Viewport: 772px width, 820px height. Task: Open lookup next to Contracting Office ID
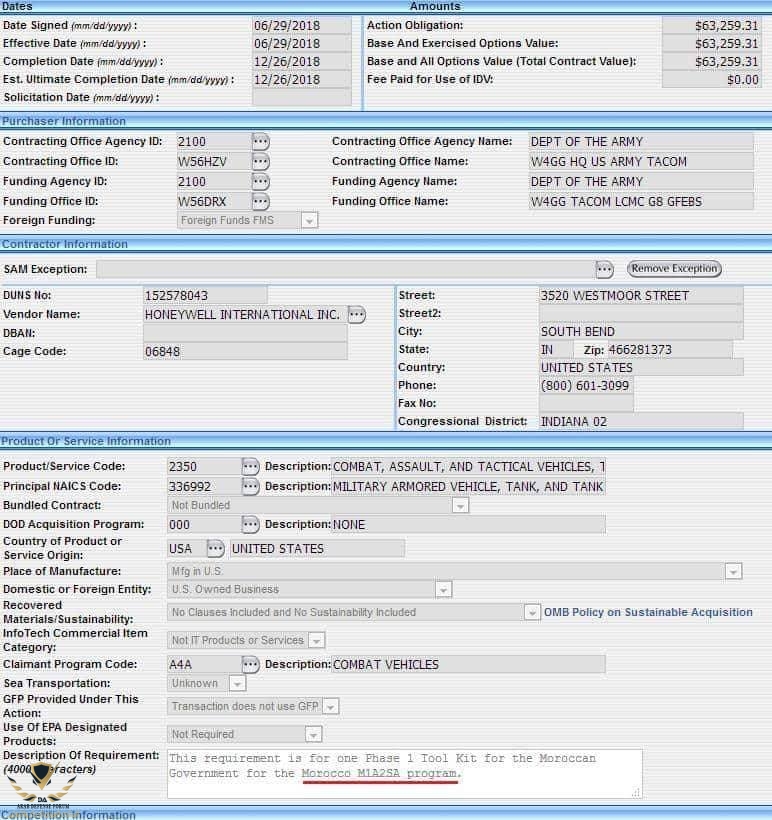(260, 161)
